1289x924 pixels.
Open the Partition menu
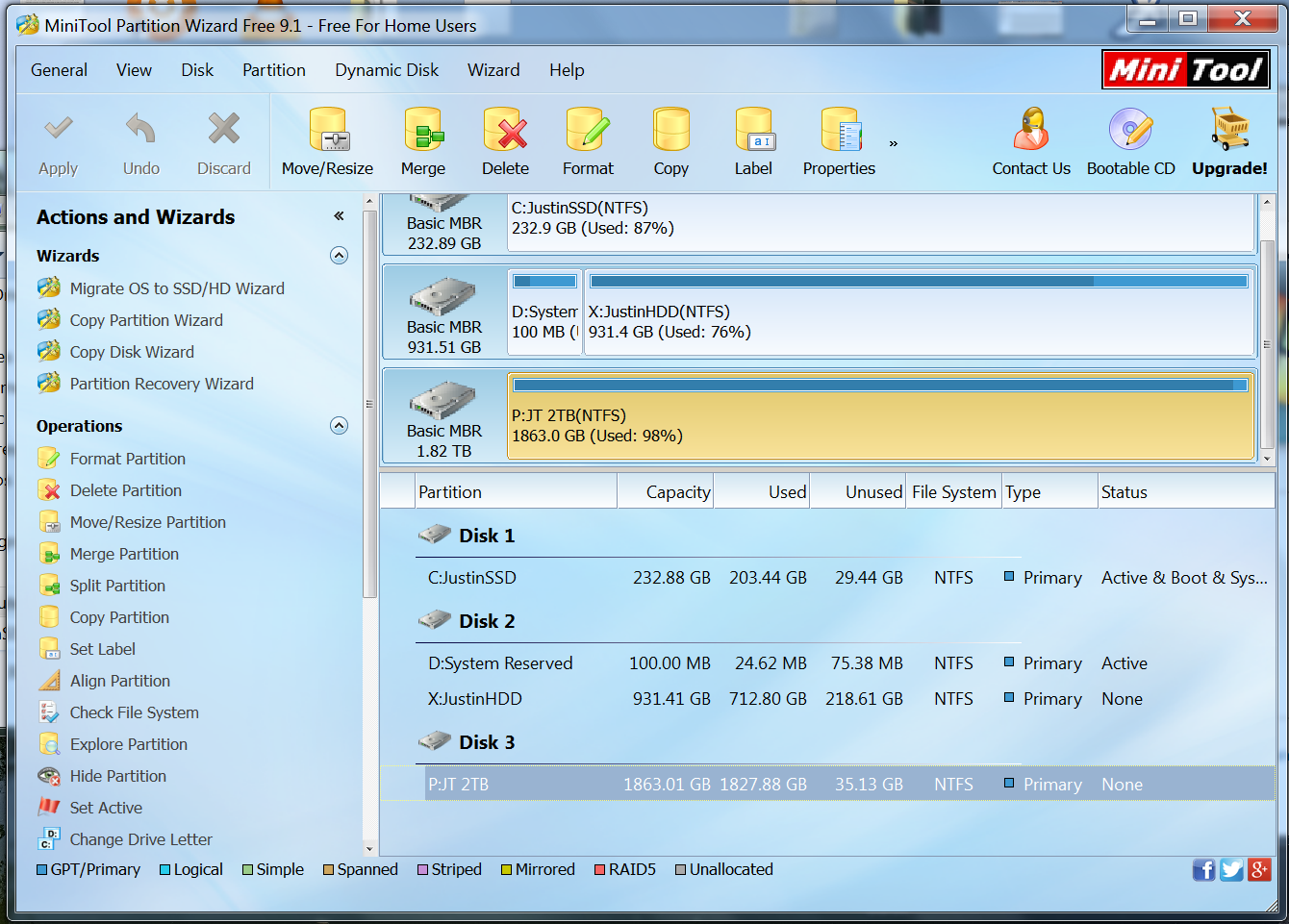click(274, 70)
